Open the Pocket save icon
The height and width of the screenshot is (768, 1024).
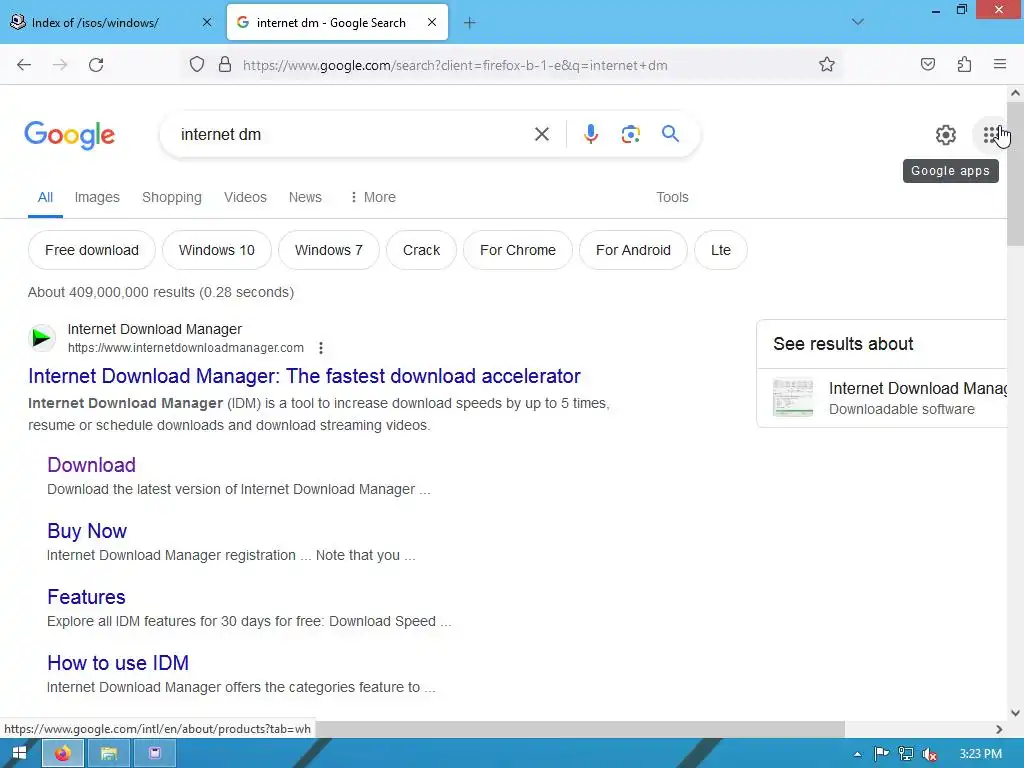point(928,64)
